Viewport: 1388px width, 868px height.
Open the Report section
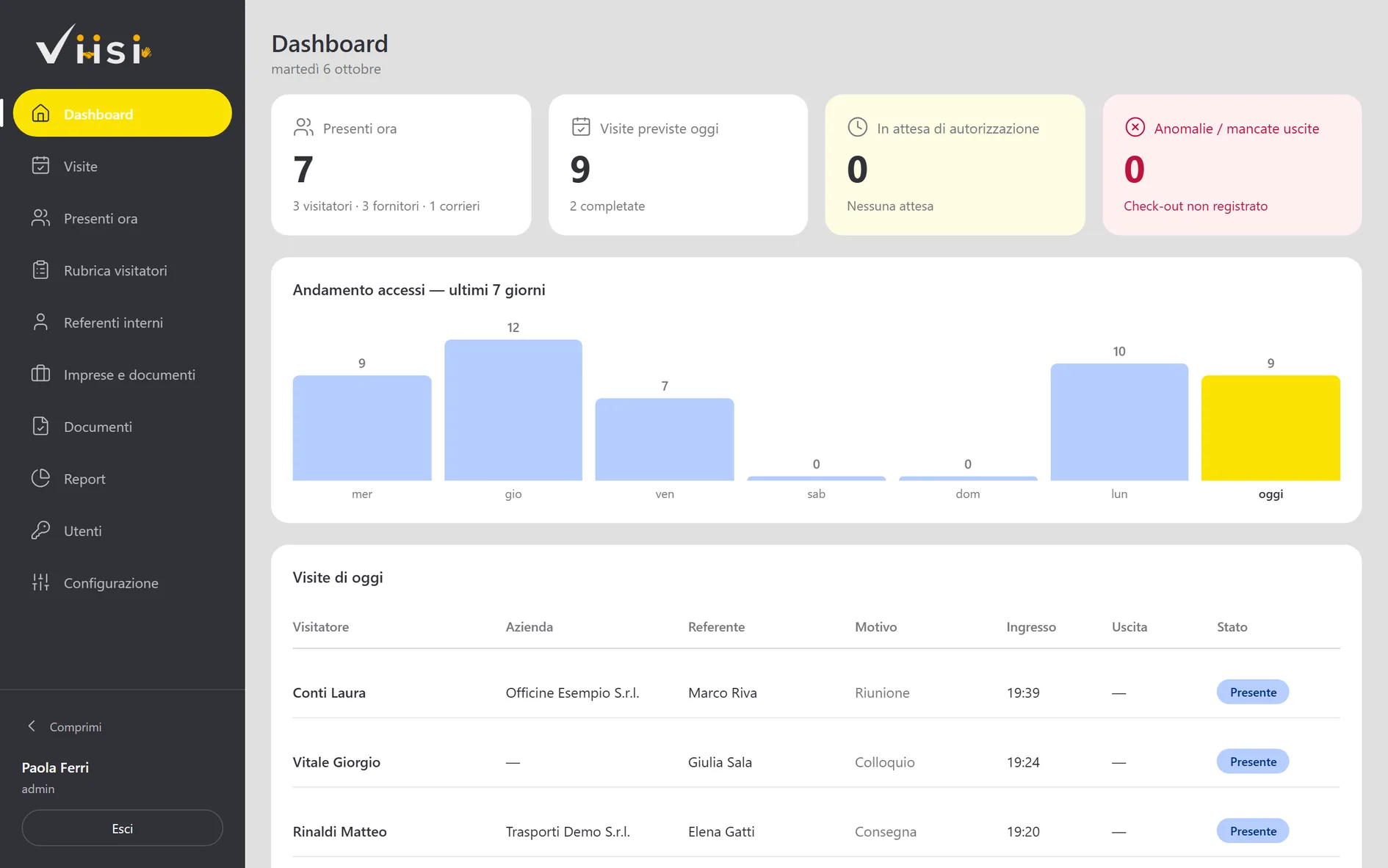[123, 479]
